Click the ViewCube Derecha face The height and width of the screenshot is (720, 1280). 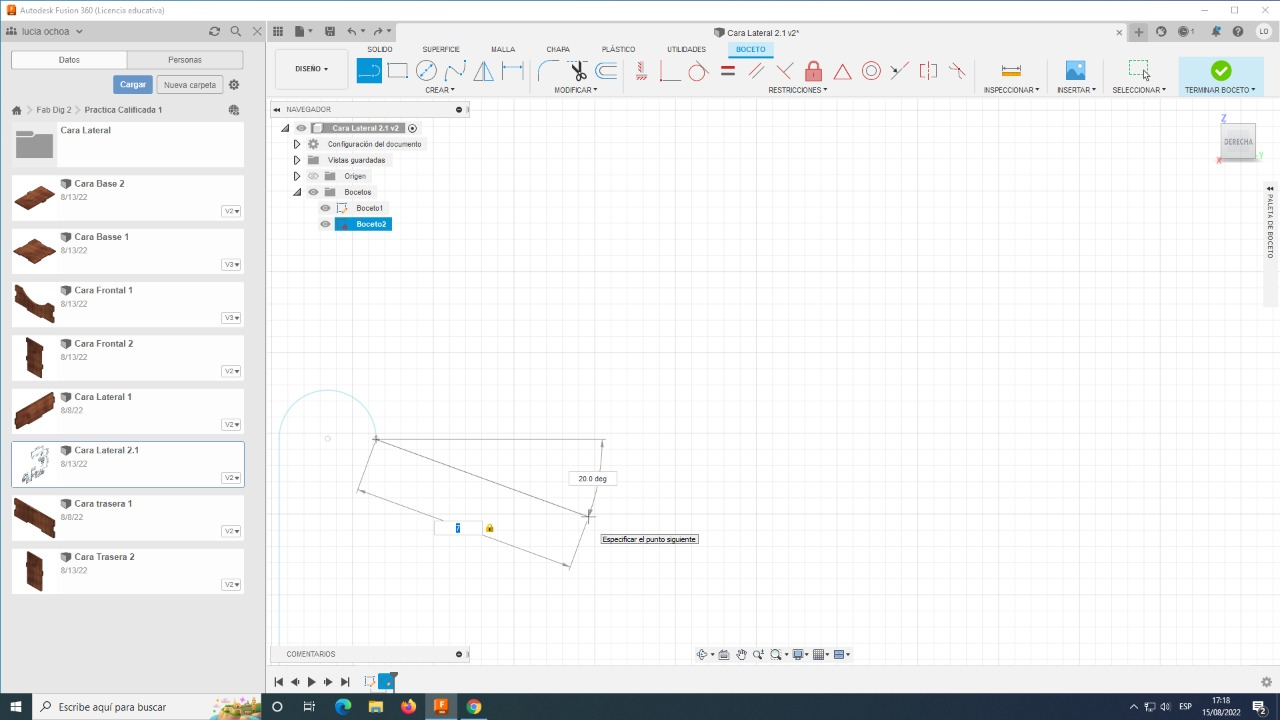(x=1238, y=142)
